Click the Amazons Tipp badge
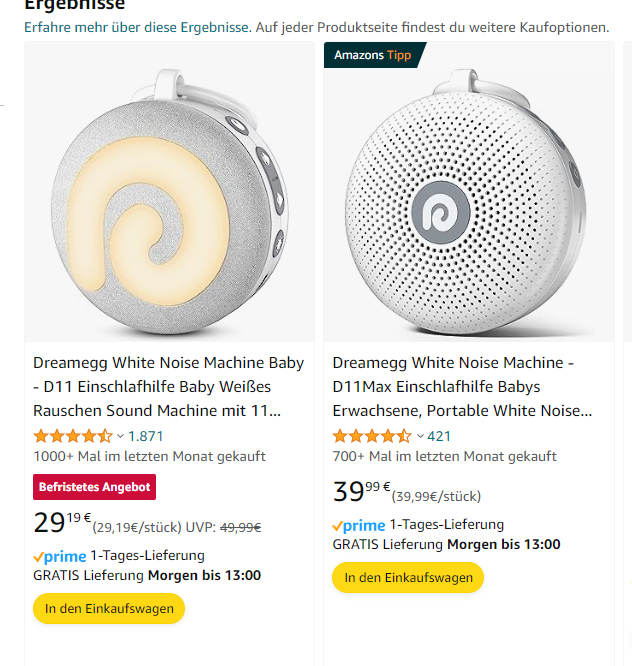Screen dimensions: 632x666 [371, 55]
